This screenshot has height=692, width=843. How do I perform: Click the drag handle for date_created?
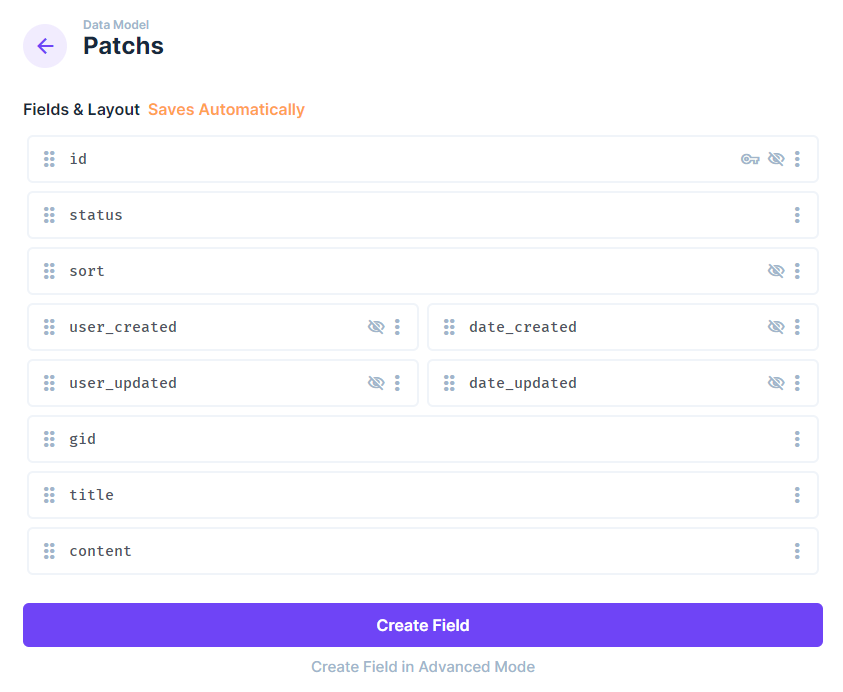(x=448, y=327)
